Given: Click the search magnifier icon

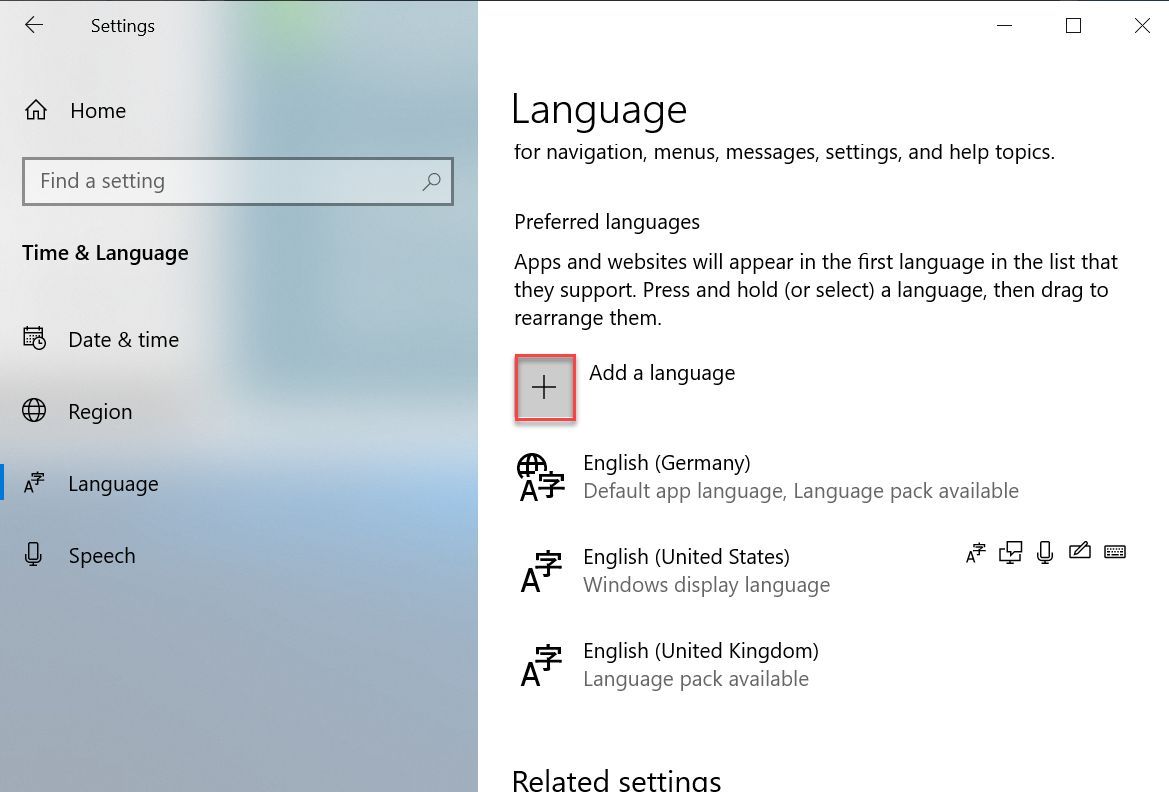Looking at the screenshot, I should coord(432,181).
